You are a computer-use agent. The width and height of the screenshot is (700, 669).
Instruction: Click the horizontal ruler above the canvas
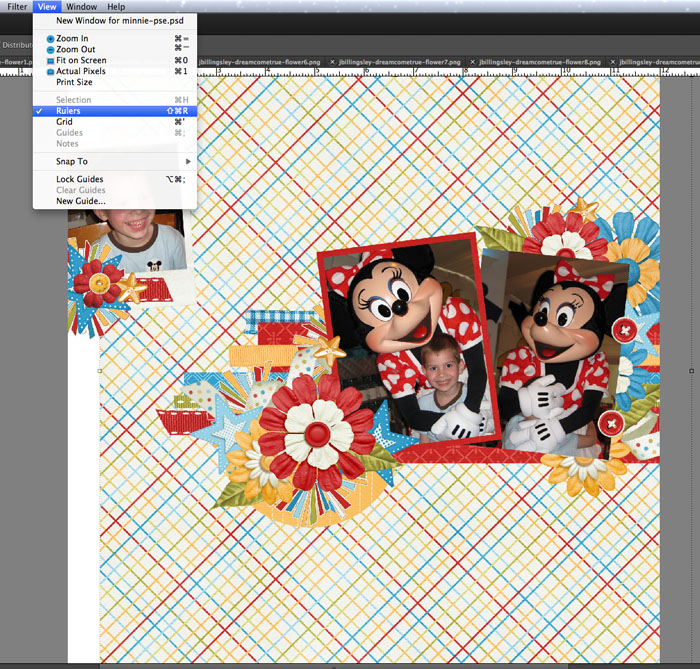[446, 71]
